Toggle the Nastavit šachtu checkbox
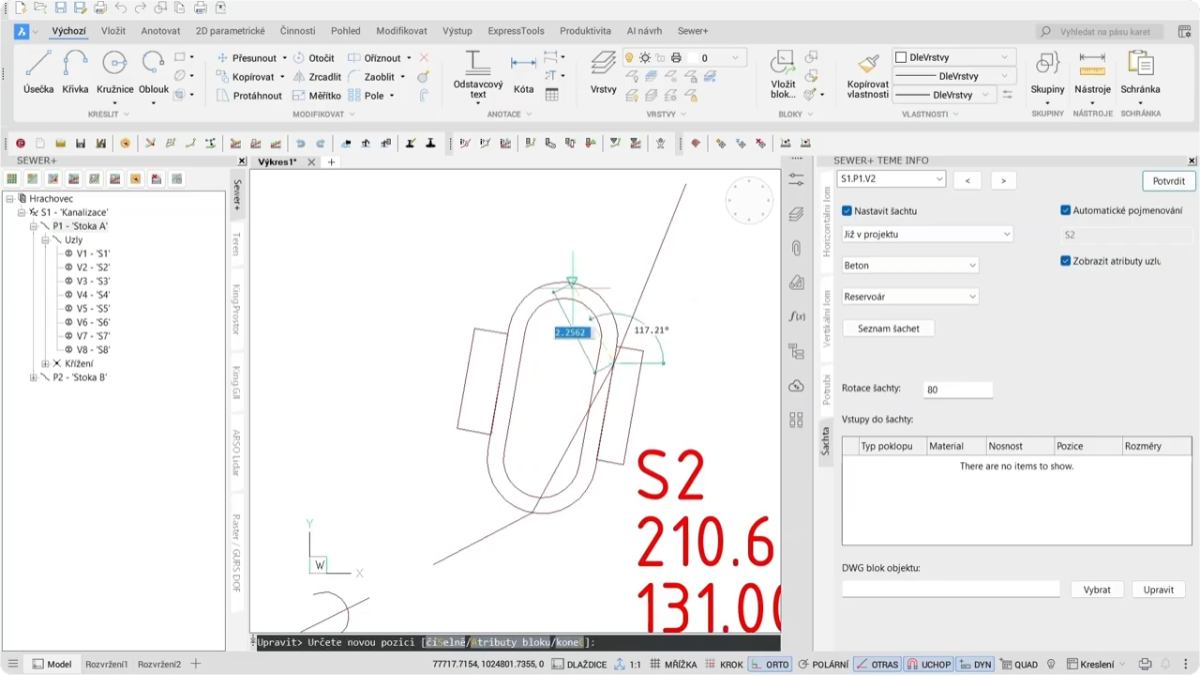Image resolution: width=1200 pixels, height=675 pixels. tap(847, 211)
